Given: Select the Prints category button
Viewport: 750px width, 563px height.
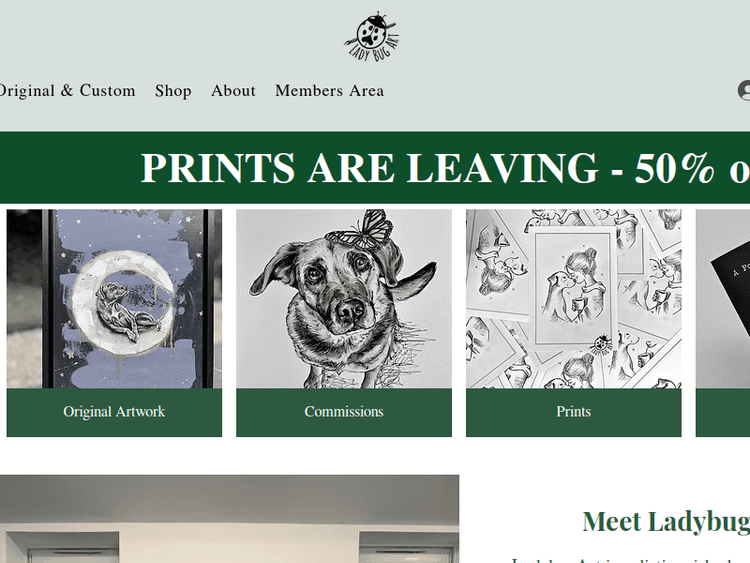Looking at the screenshot, I should pos(574,412).
